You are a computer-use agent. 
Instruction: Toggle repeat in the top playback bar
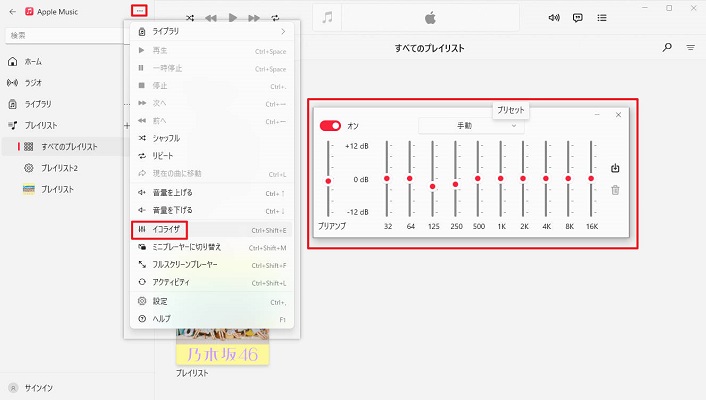coord(275,18)
